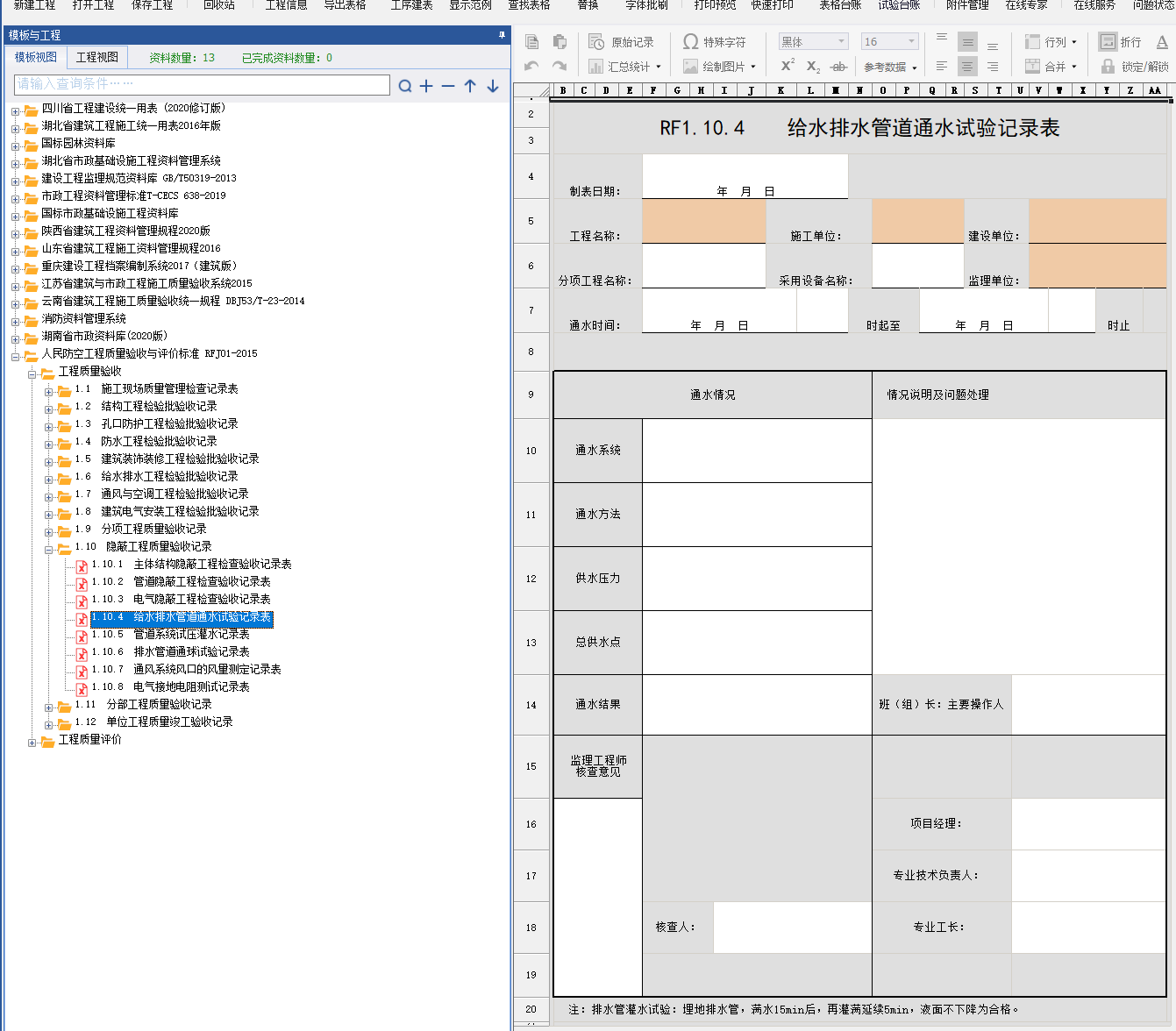Insert a special character via 特殊字符
This screenshot has width=1176, height=1031.
point(715,41)
